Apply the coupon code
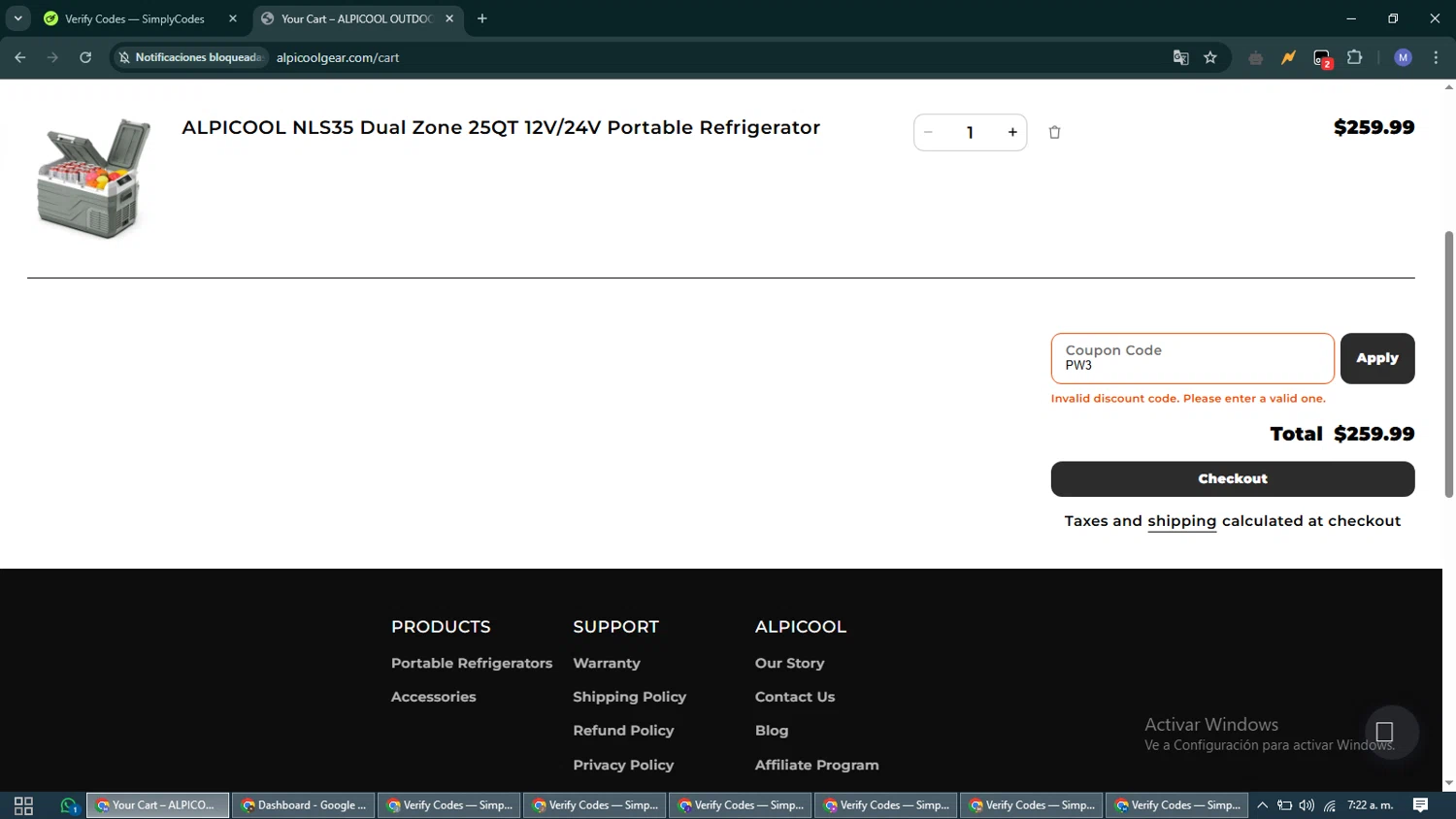1456x819 pixels. [x=1376, y=358]
